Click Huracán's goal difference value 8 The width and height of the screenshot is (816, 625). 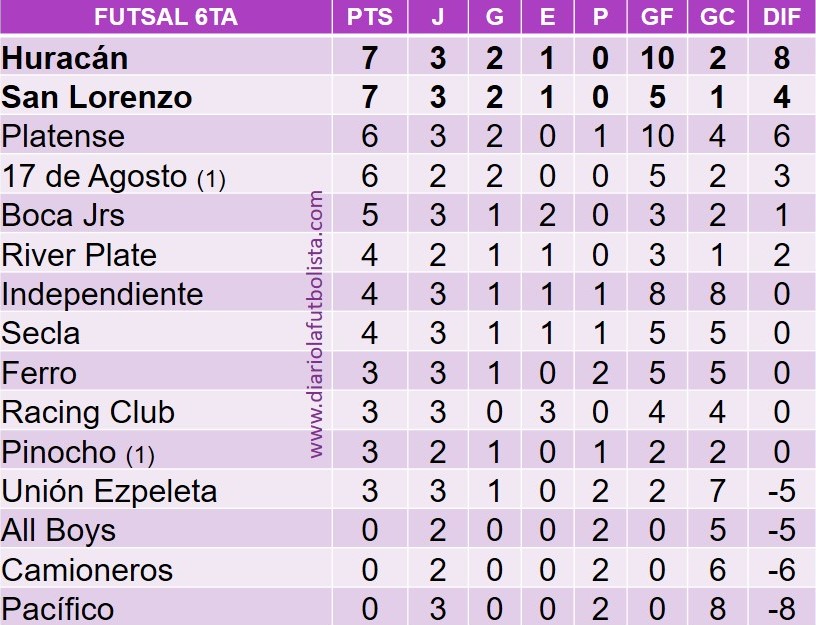coord(781,58)
